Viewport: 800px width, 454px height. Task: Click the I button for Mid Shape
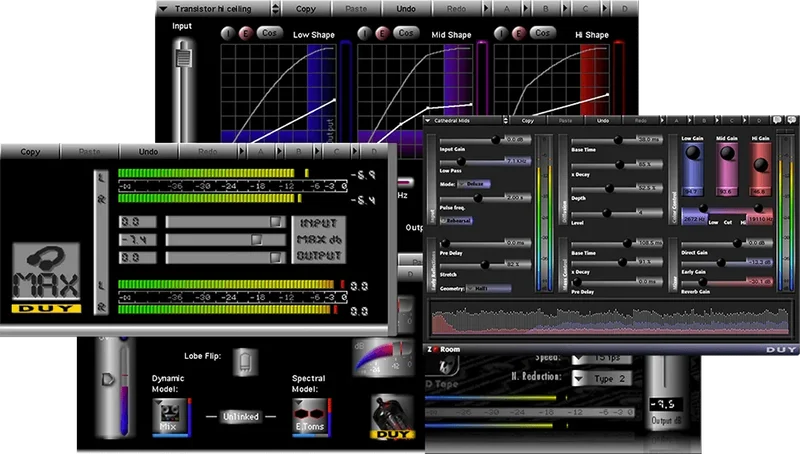coord(364,34)
